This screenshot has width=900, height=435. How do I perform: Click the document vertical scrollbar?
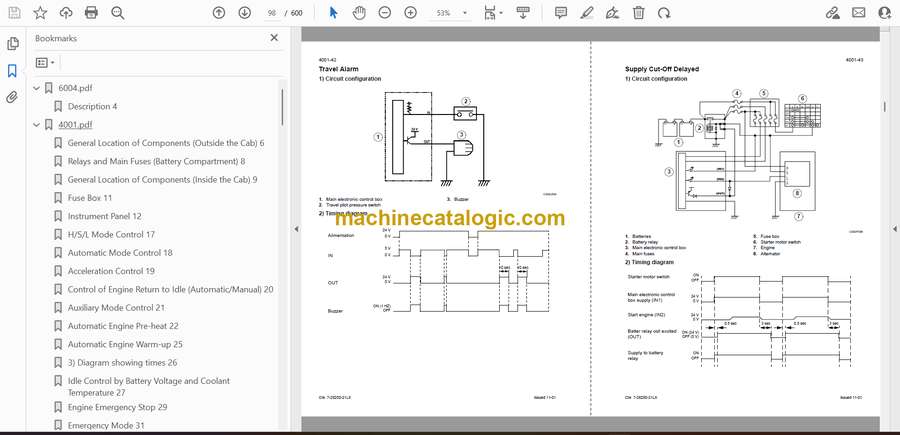click(x=885, y=107)
